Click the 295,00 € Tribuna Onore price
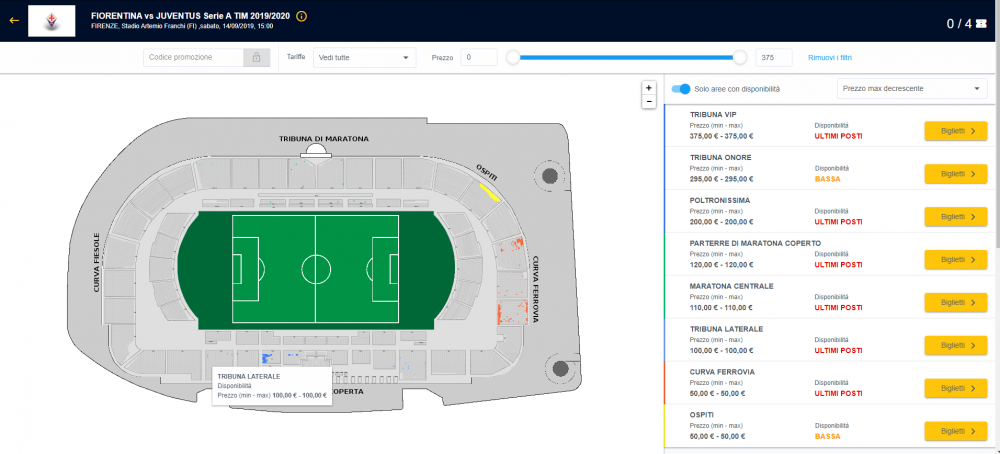Viewport: 1000px width, 454px height. pos(721,179)
